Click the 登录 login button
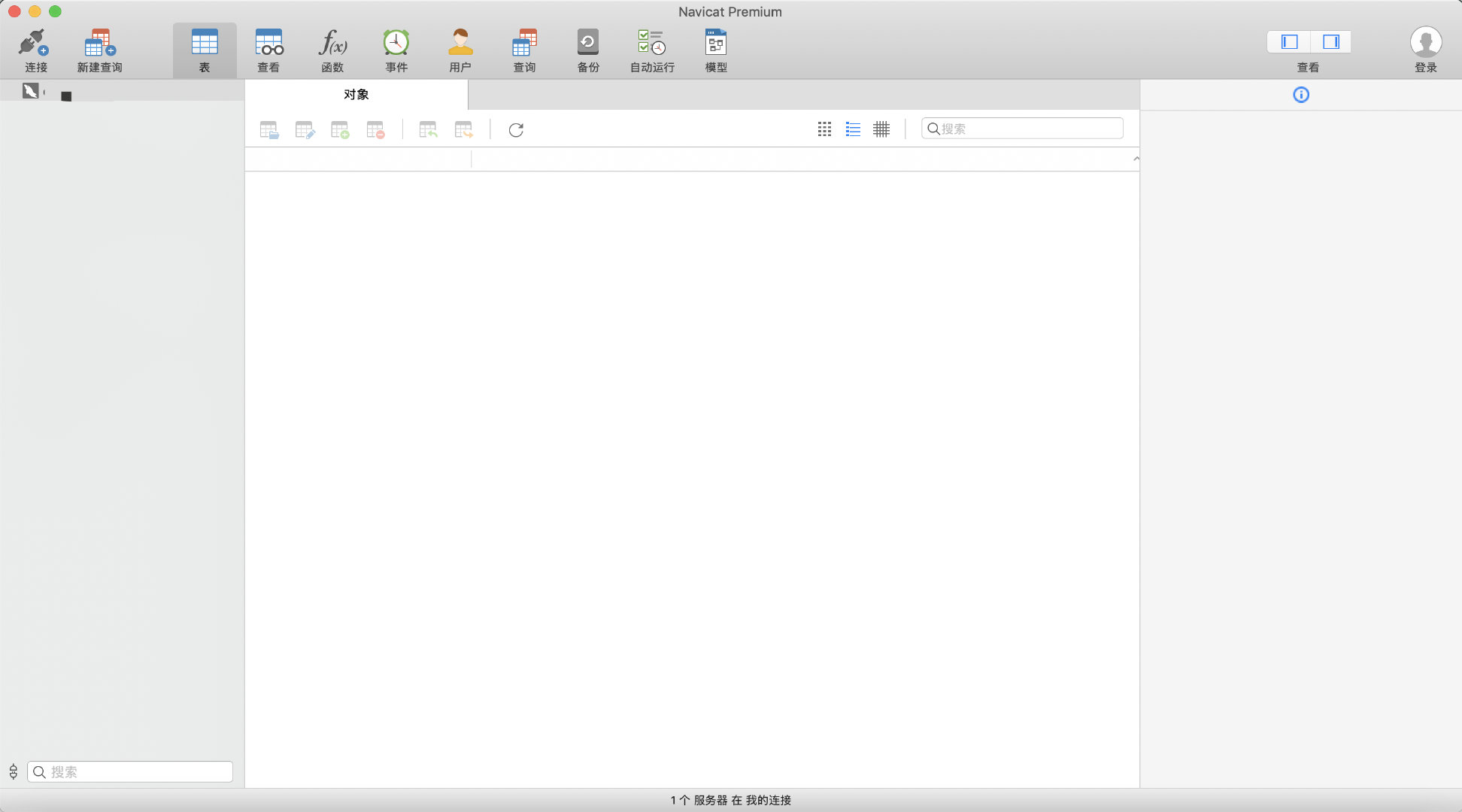The height and width of the screenshot is (812, 1462). coord(1425,50)
